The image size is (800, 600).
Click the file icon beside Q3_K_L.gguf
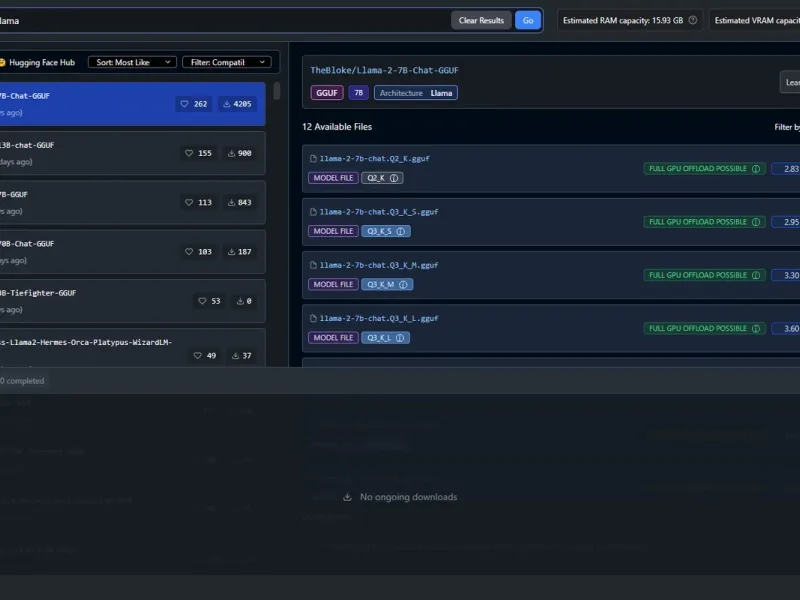pyautogui.click(x=313, y=318)
